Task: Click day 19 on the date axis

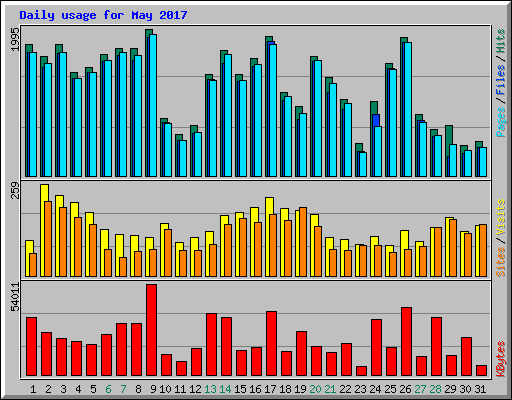Action: coord(300,389)
